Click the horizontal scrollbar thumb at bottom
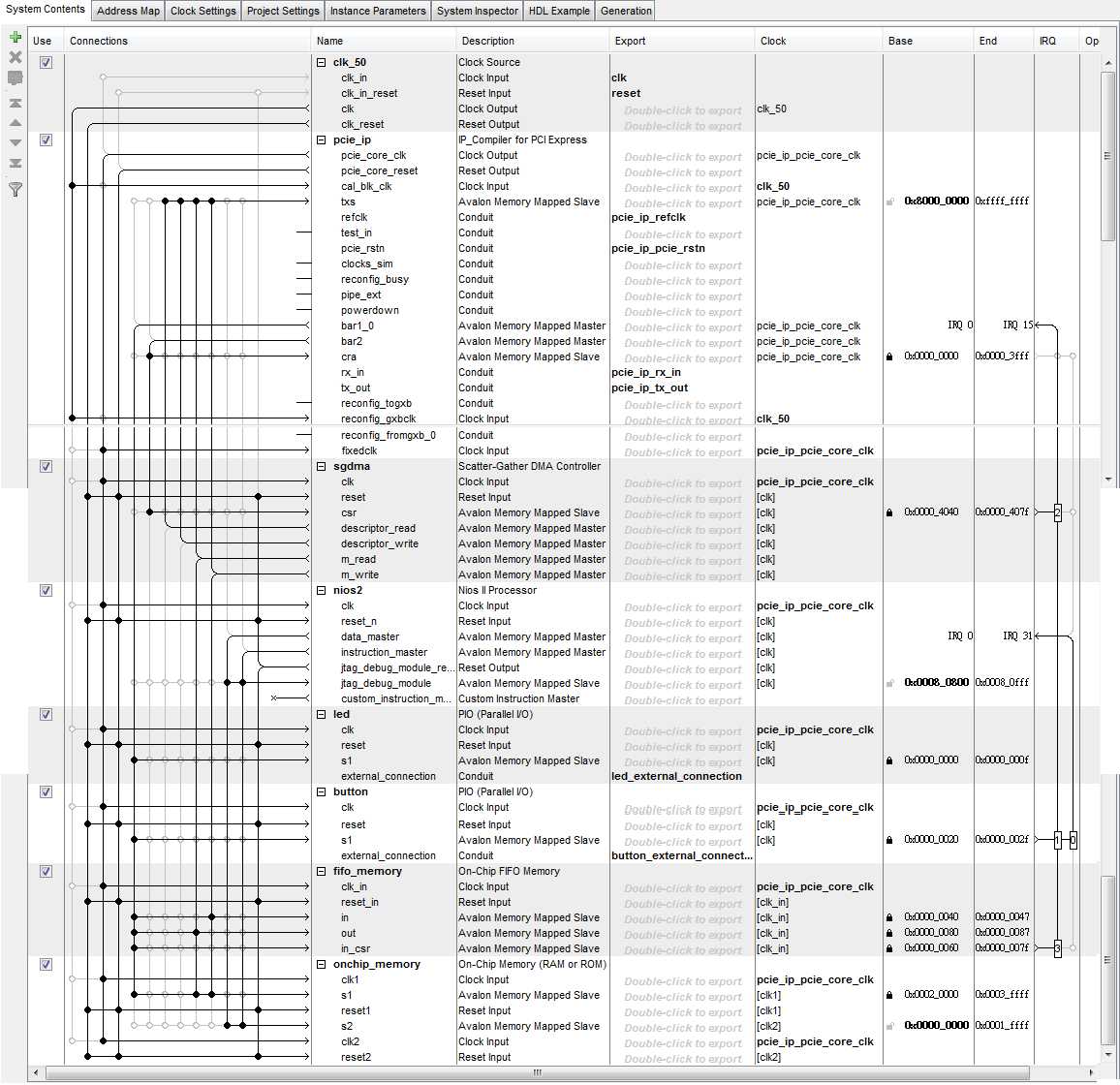The width and height of the screenshot is (1120, 1085). point(537,1072)
